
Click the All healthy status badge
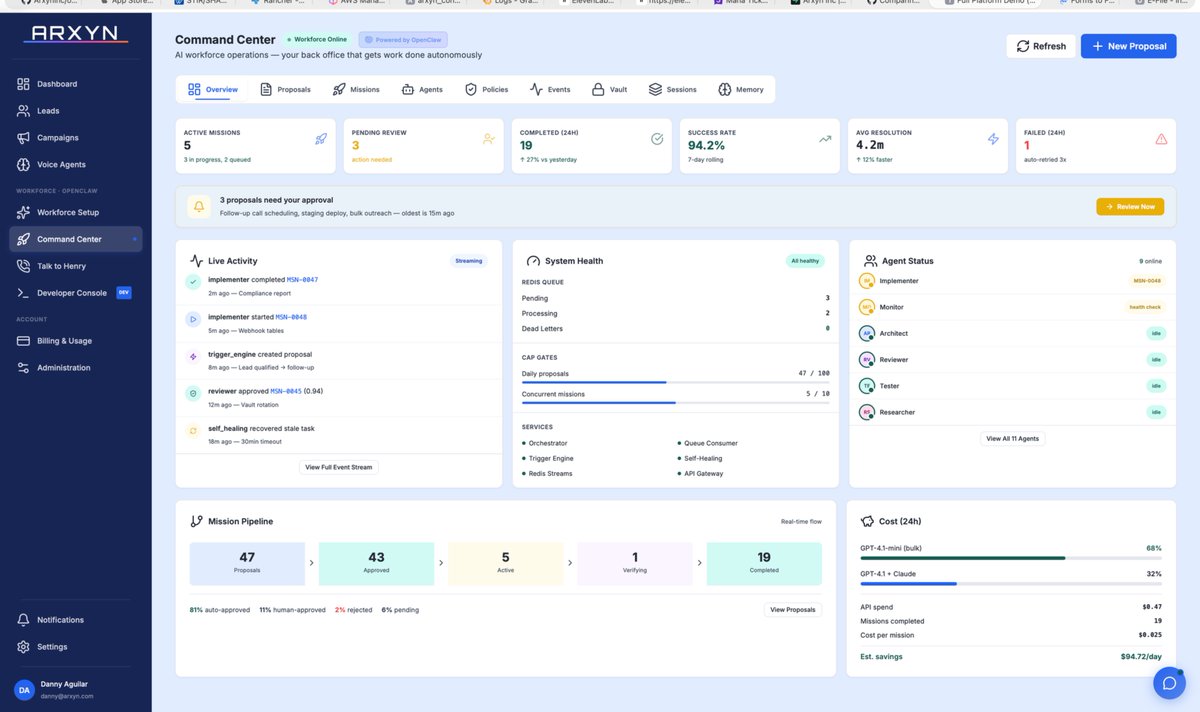tap(805, 261)
